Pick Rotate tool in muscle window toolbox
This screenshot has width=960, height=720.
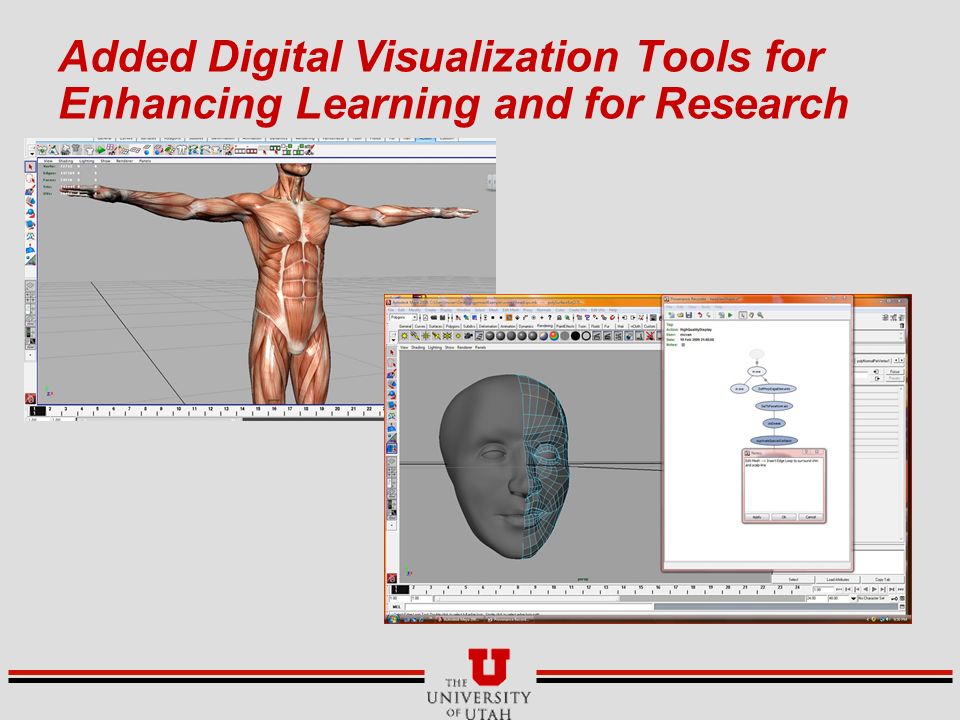click(x=31, y=213)
